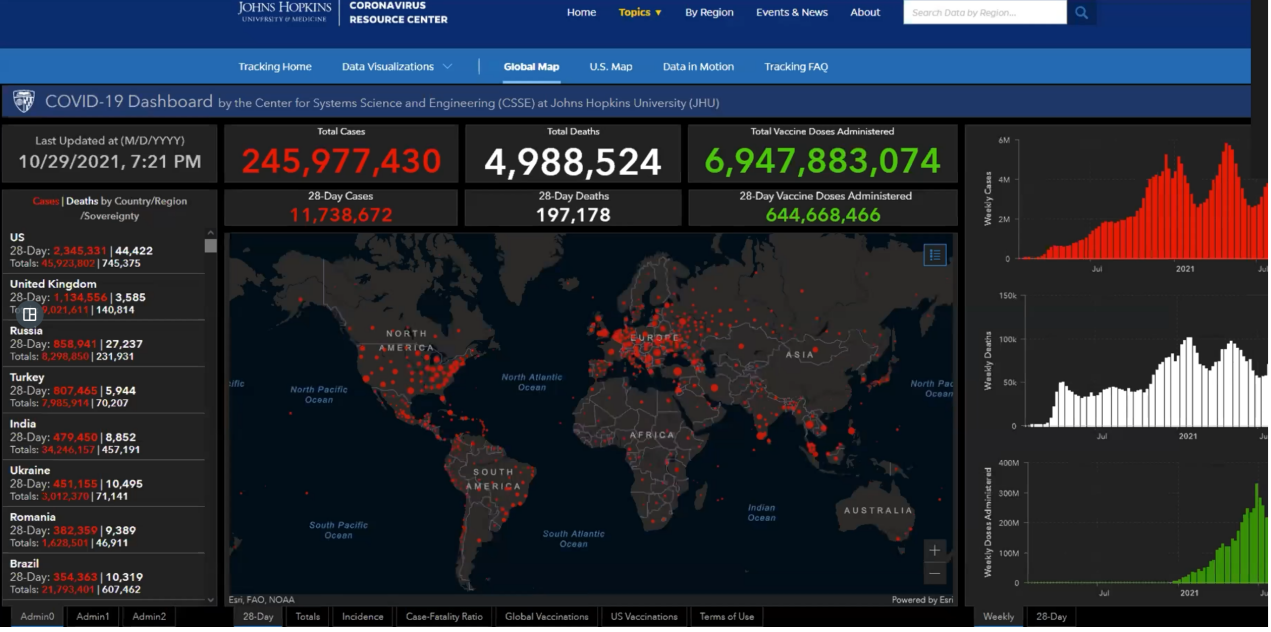Sort the country list by Deaths
Image resolution: width=1271 pixels, height=632 pixels.
point(83,201)
